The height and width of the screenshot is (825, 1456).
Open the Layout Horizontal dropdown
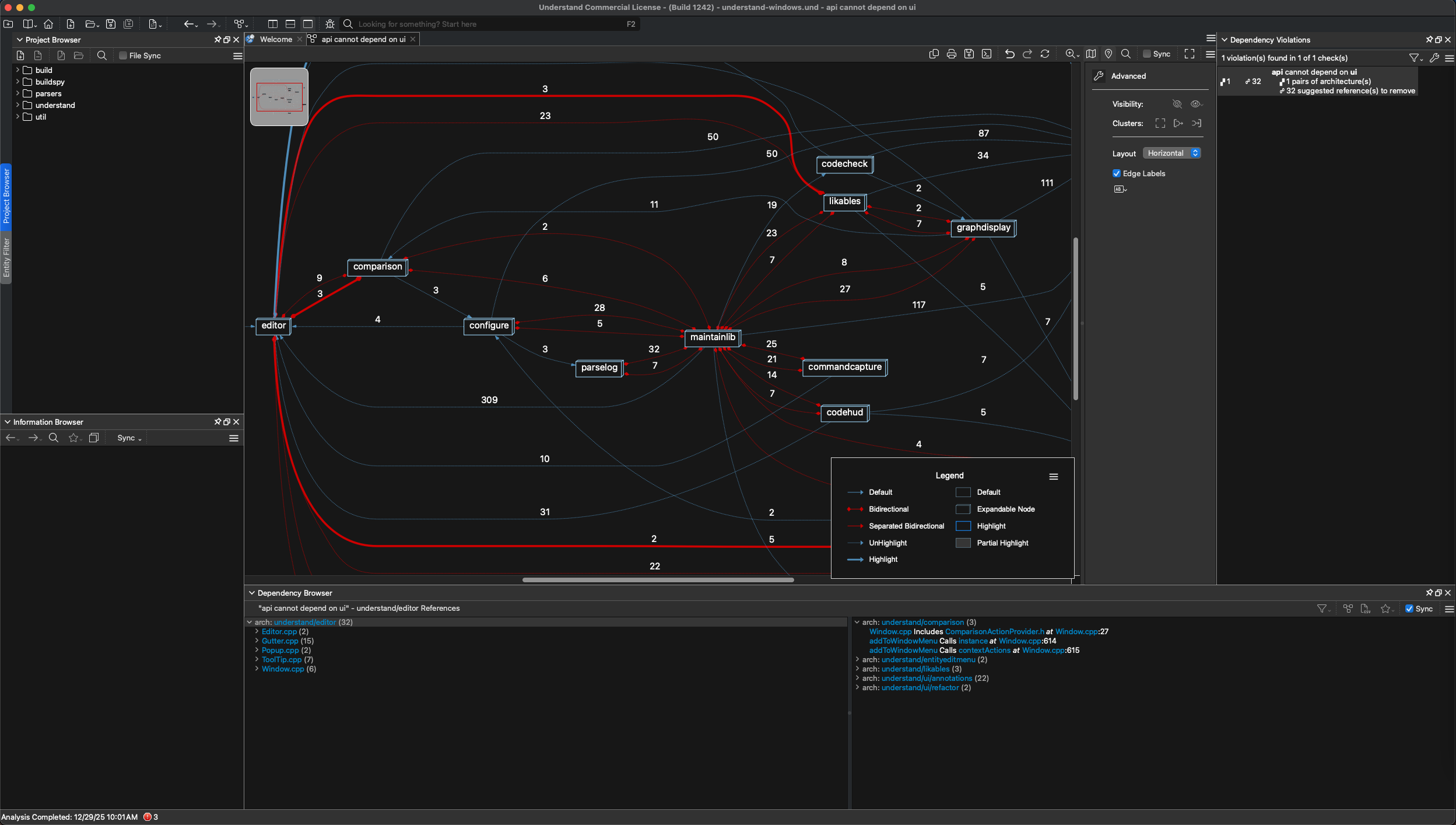click(x=1172, y=153)
